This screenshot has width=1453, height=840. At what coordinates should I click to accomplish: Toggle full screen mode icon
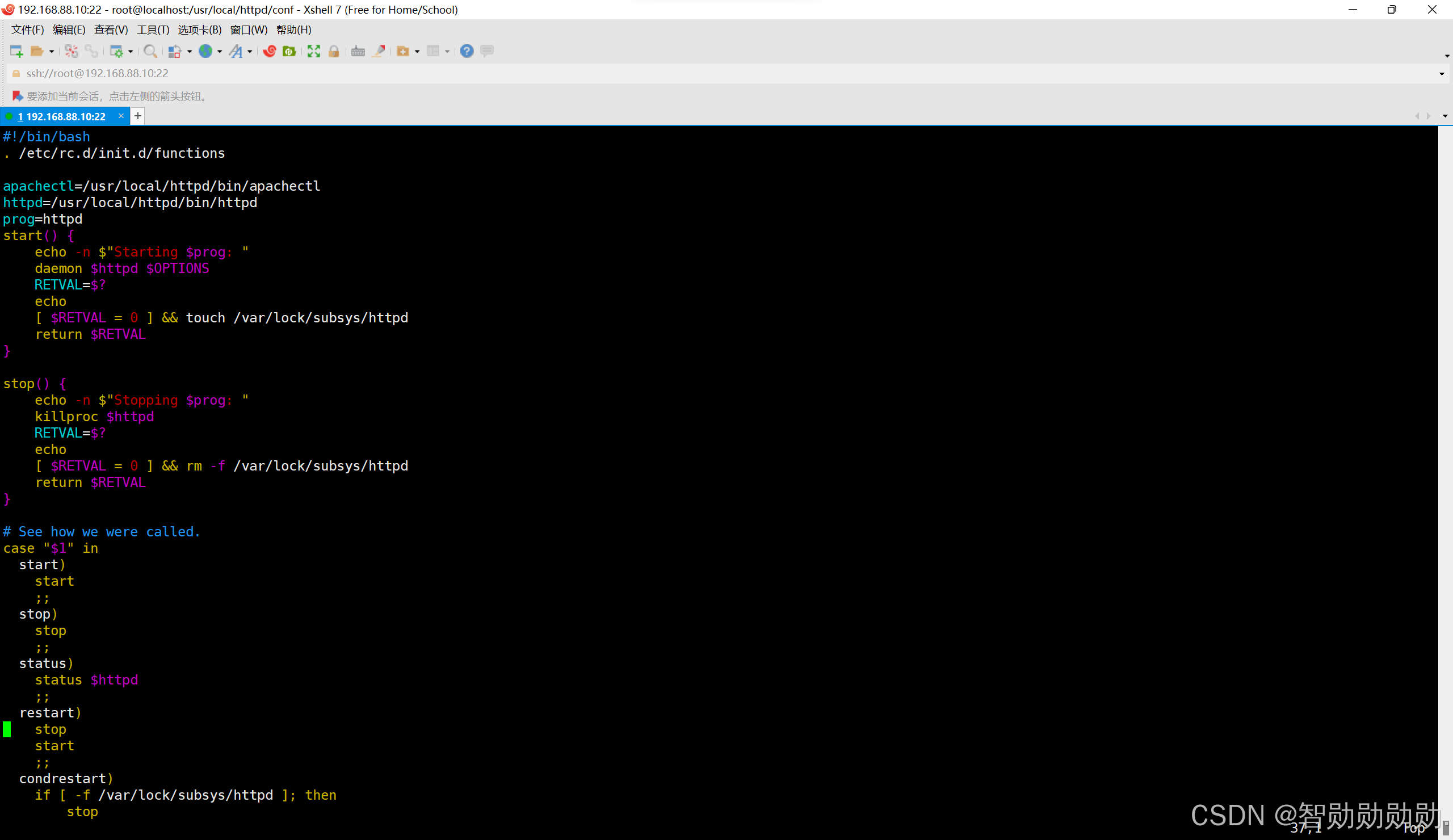click(313, 51)
